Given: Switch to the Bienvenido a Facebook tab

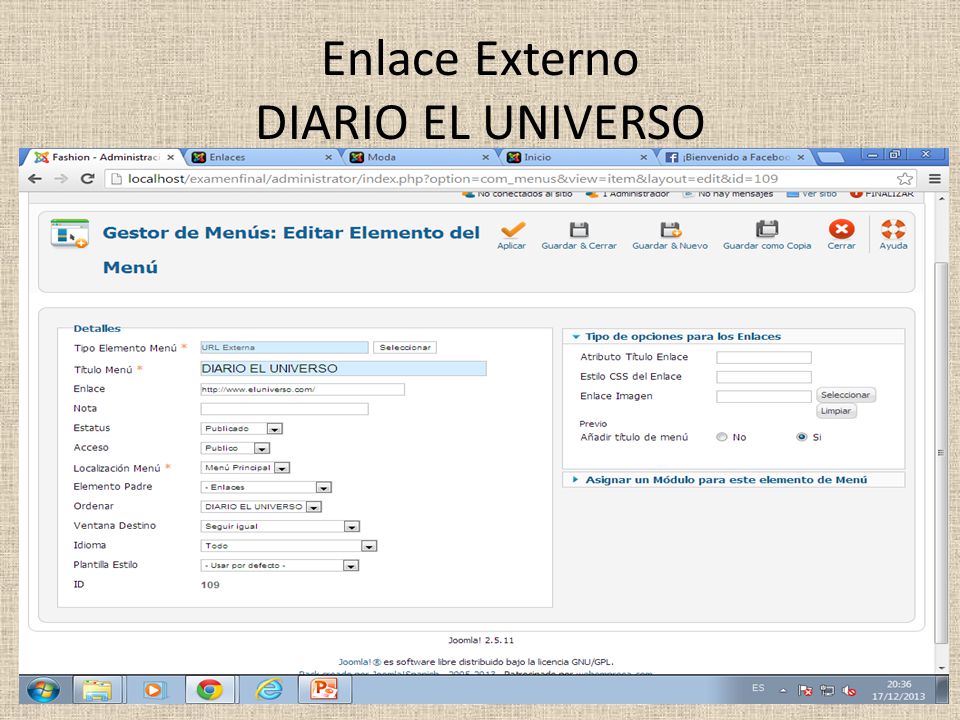Looking at the screenshot, I should pyautogui.click(x=735, y=157).
